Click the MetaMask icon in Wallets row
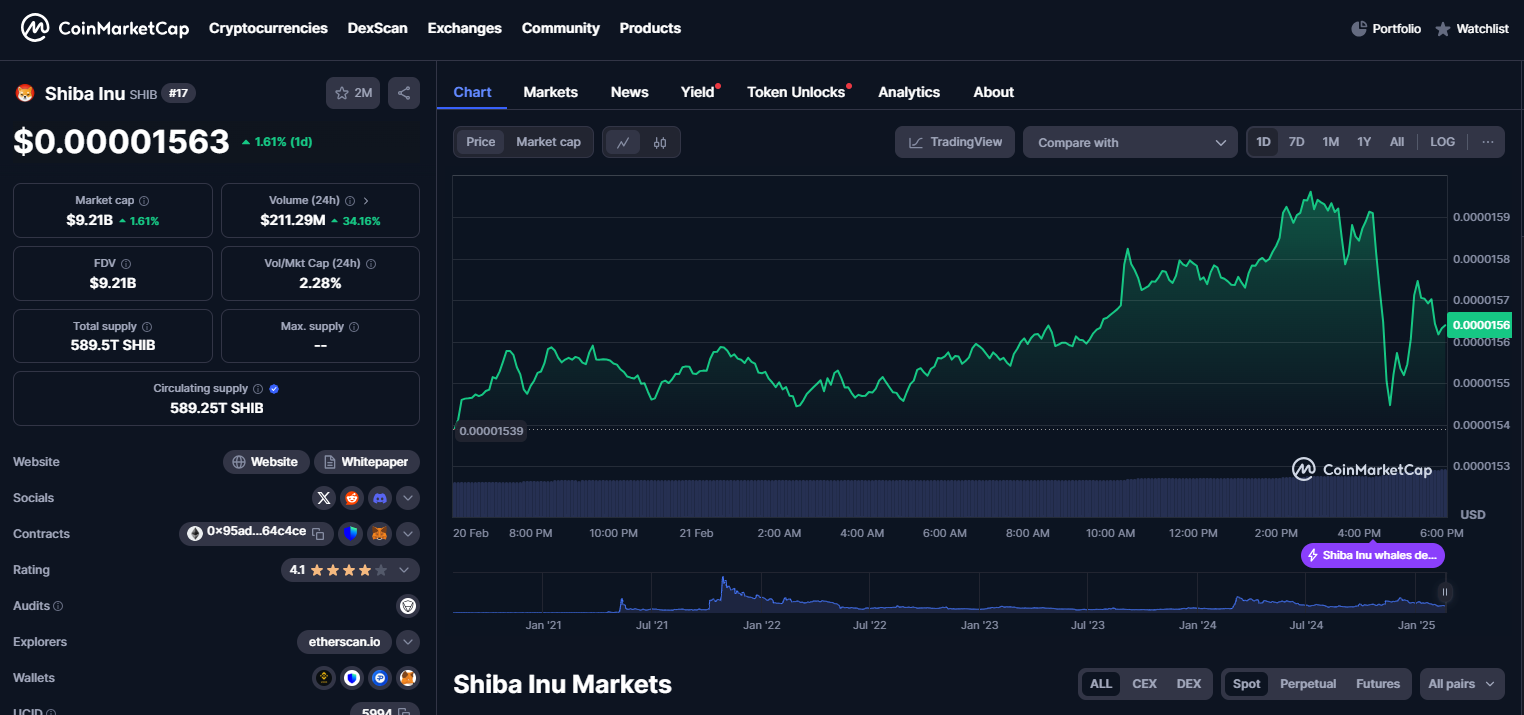 408,678
